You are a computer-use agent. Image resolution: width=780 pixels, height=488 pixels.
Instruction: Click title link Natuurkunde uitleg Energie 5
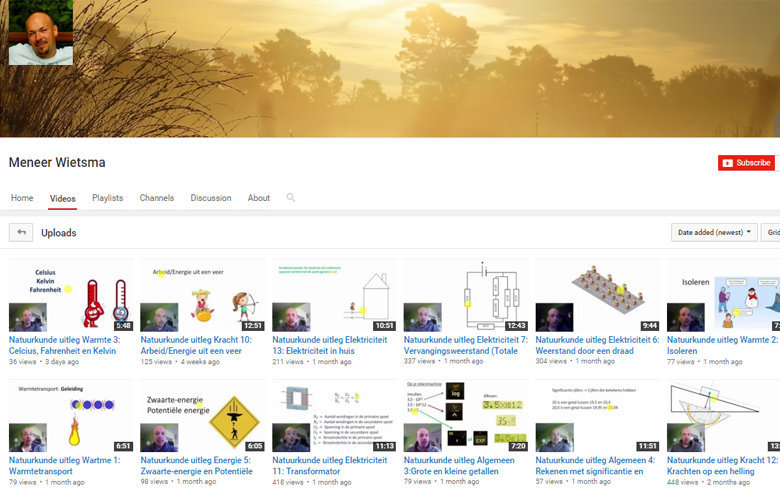[x=196, y=466]
